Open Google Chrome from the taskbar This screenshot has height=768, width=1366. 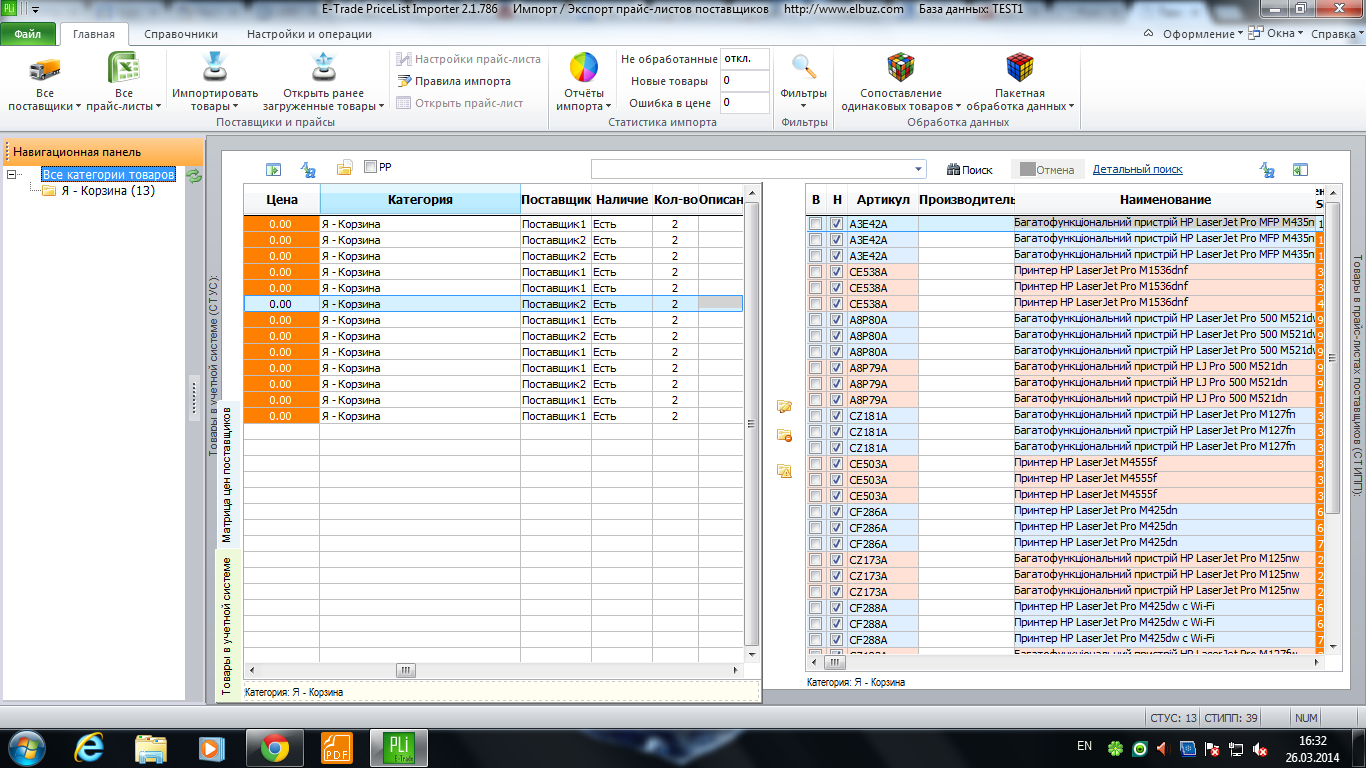(275, 747)
